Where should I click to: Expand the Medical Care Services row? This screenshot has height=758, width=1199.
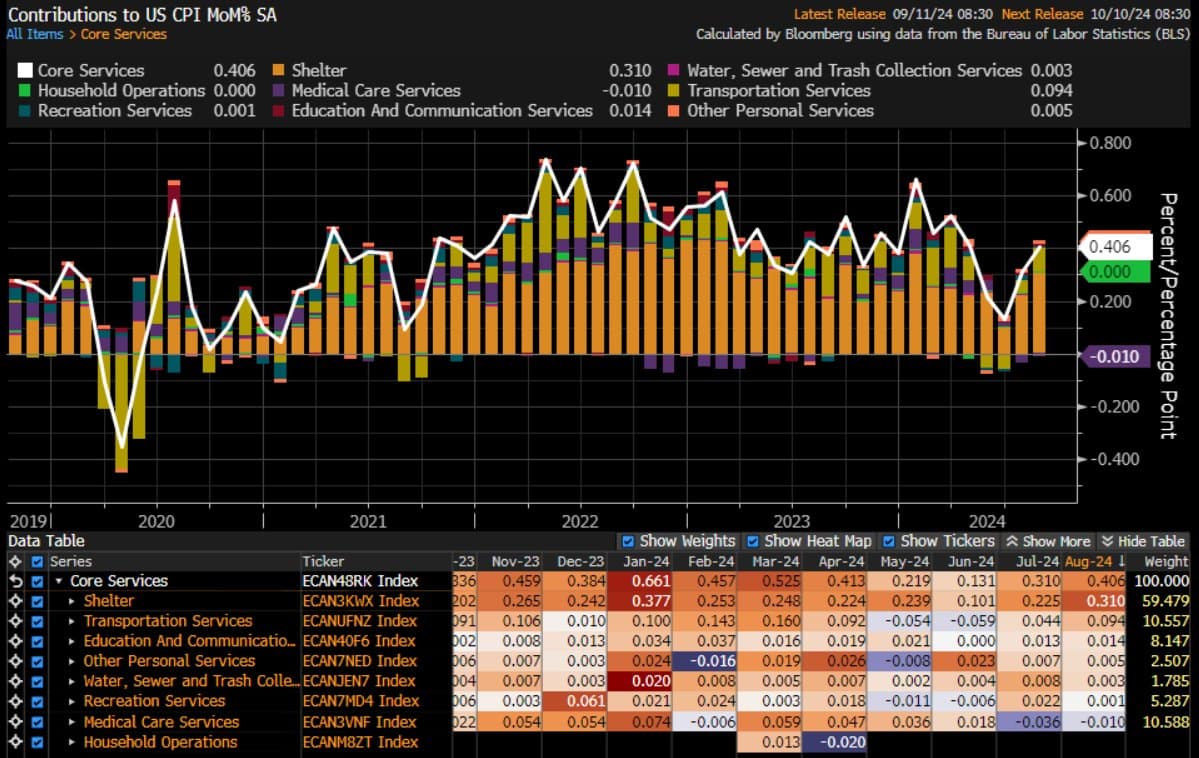tap(72, 722)
